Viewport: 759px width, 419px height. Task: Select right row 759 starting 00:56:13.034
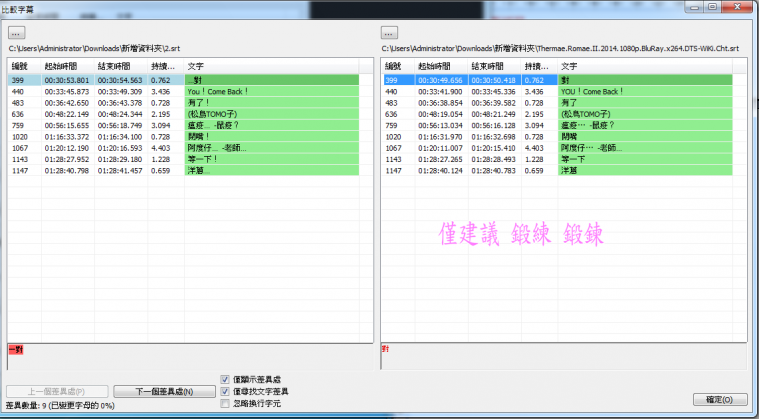[557, 125]
